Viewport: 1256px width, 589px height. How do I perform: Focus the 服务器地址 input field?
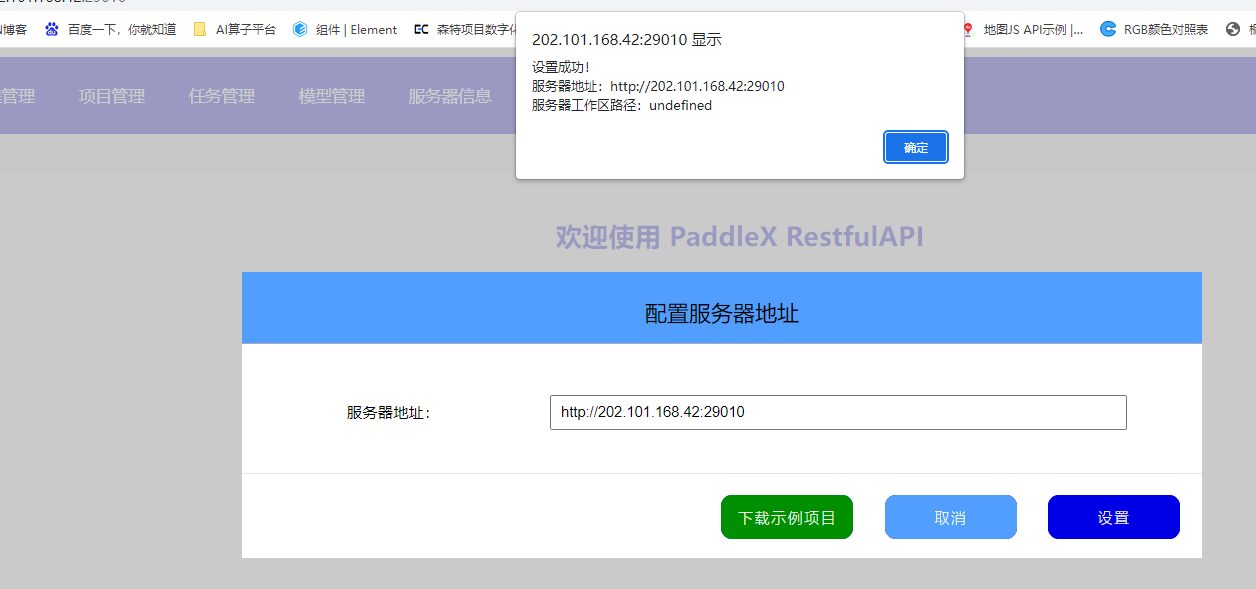838,412
